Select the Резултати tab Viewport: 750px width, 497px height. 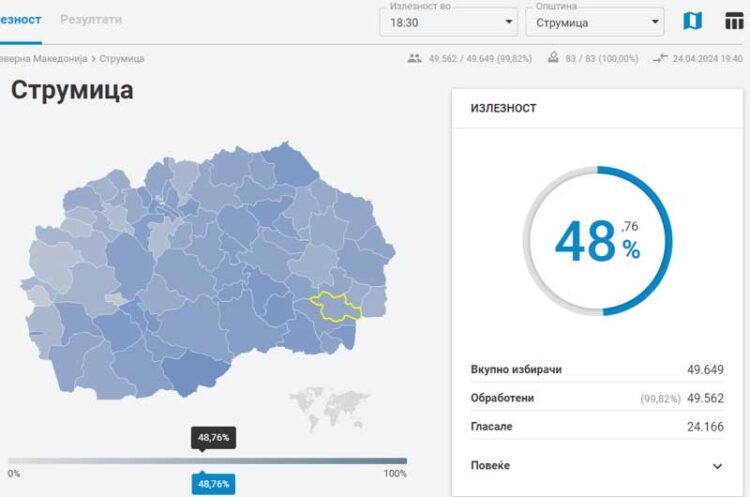click(91, 20)
